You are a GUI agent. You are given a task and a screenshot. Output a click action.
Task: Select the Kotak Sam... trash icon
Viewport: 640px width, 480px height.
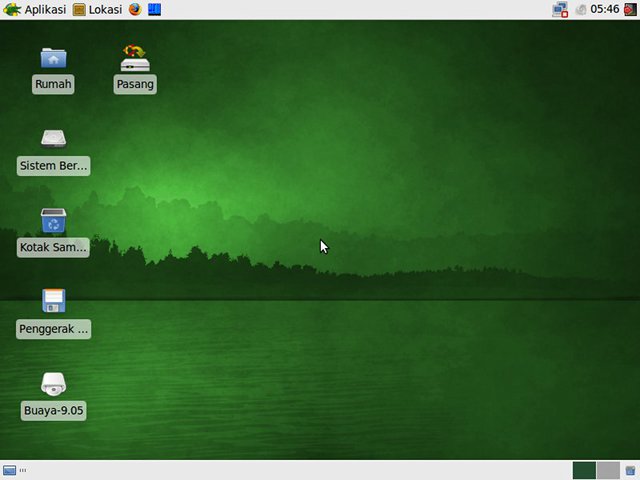53,220
